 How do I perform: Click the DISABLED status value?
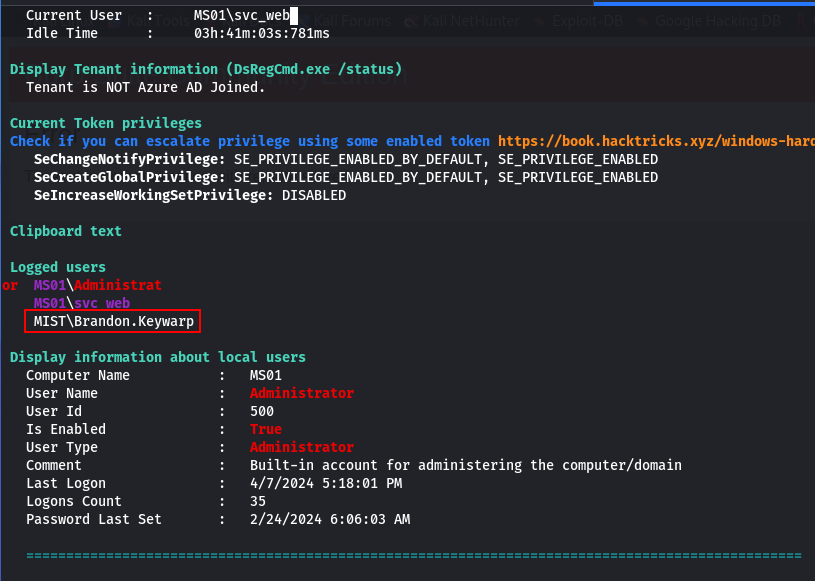click(x=314, y=195)
